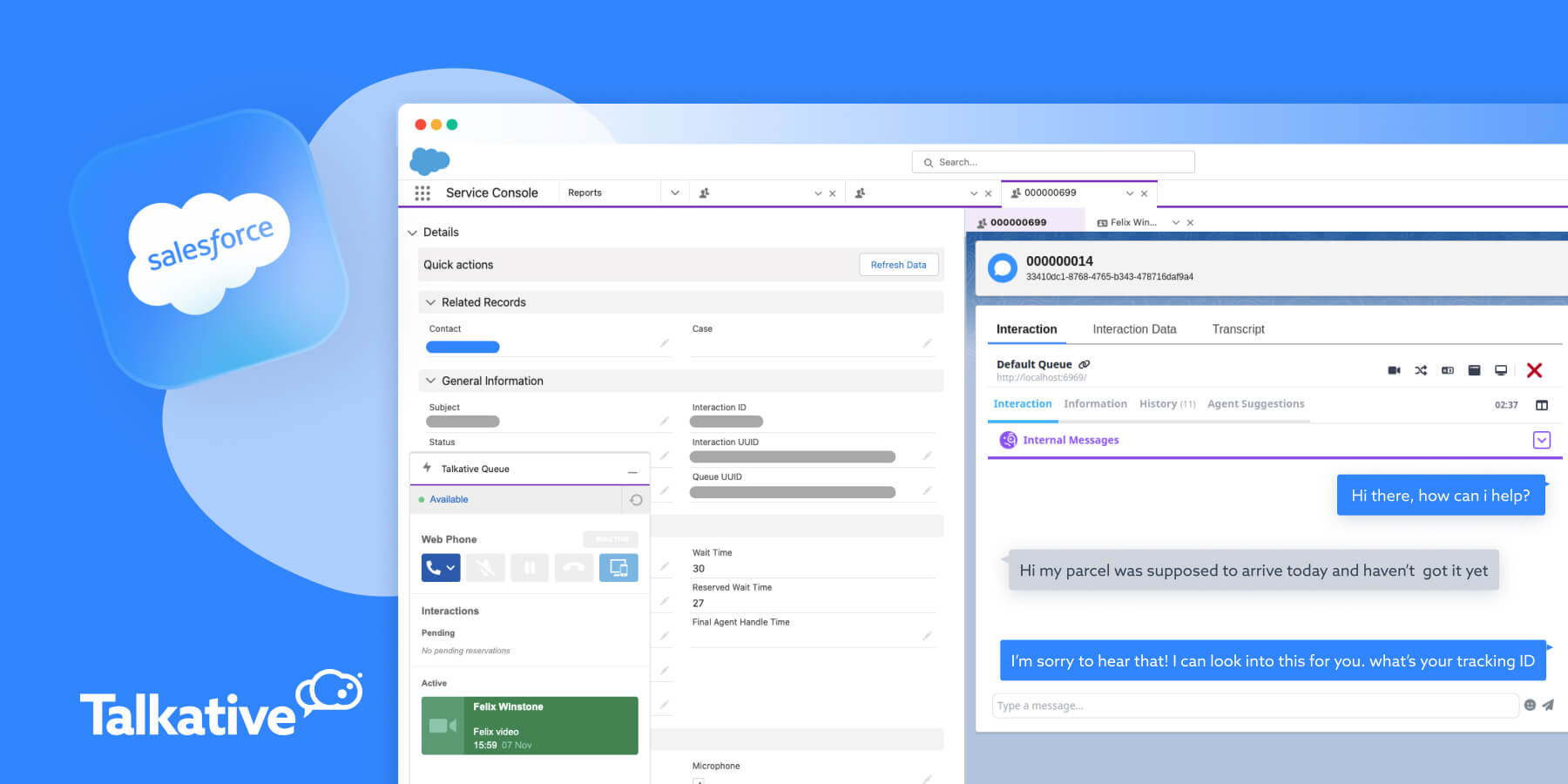This screenshot has width=1568, height=784.
Task: Toggle microphone mute in Web Phone controls
Action: pos(485,568)
